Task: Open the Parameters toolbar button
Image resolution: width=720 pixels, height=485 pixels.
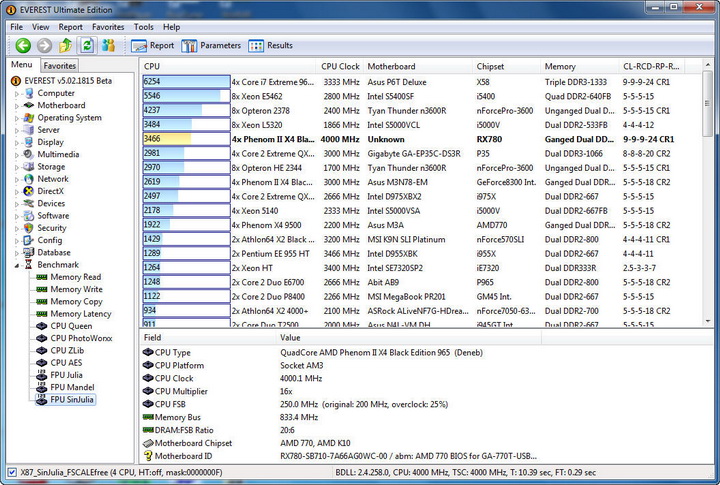Action: 211,45
